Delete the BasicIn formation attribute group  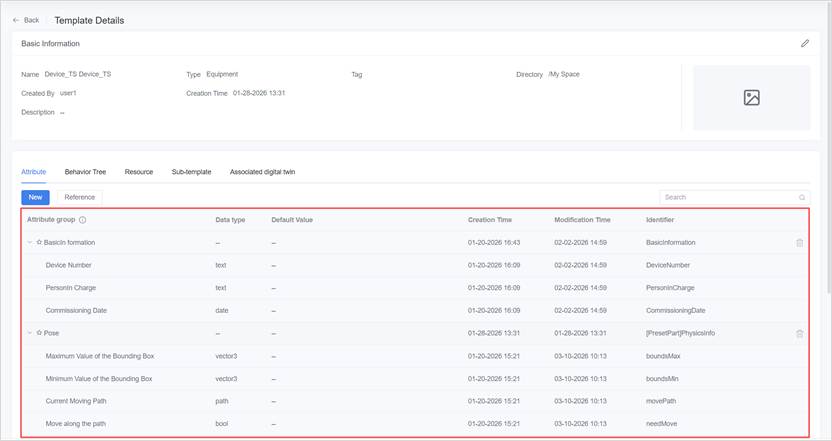point(799,243)
